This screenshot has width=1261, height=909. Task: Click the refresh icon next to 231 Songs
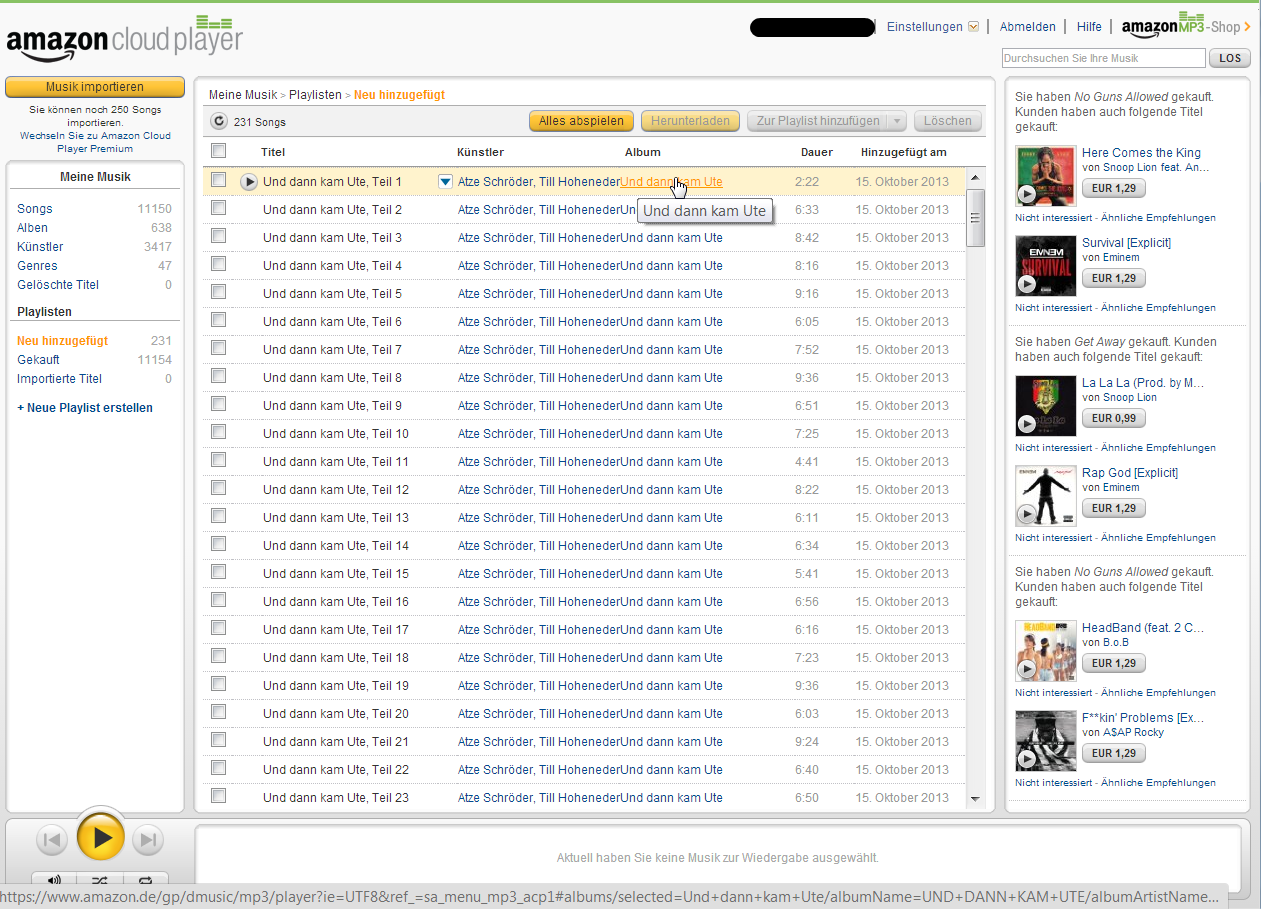point(218,119)
